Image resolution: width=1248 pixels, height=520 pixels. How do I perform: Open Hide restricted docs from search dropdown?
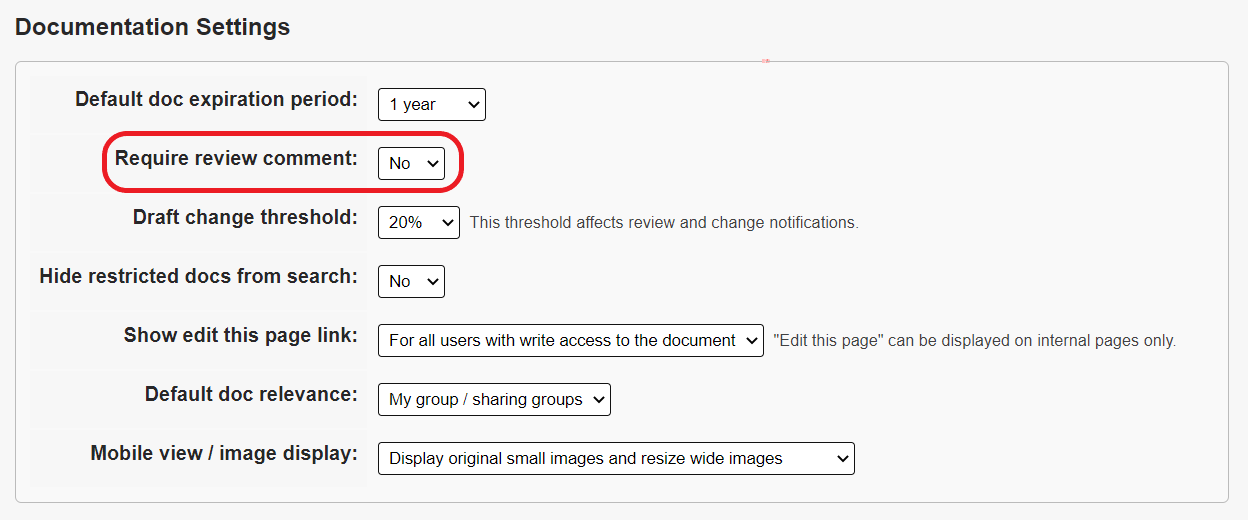411,281
